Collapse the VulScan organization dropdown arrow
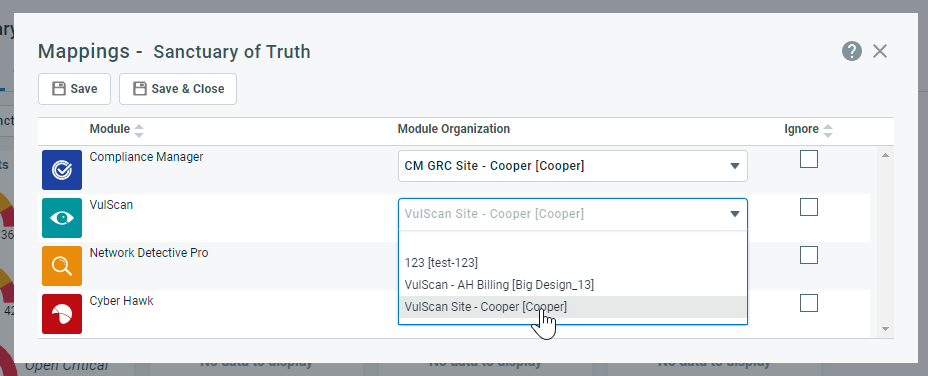Viewport: 928px width, 376px height. 735,214
